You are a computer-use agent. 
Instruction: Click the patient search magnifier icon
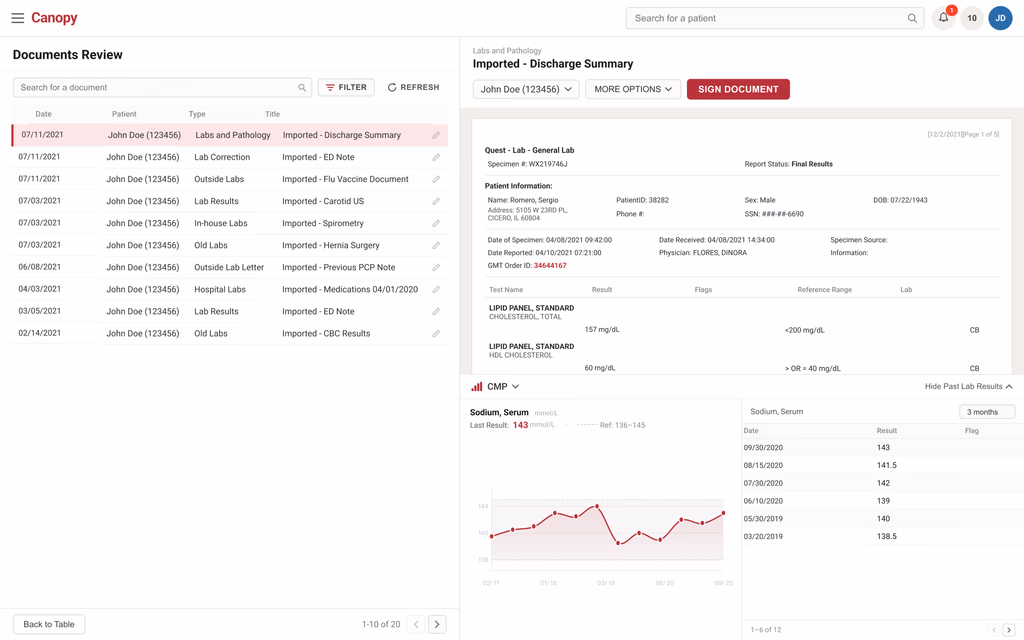[912, 18]
